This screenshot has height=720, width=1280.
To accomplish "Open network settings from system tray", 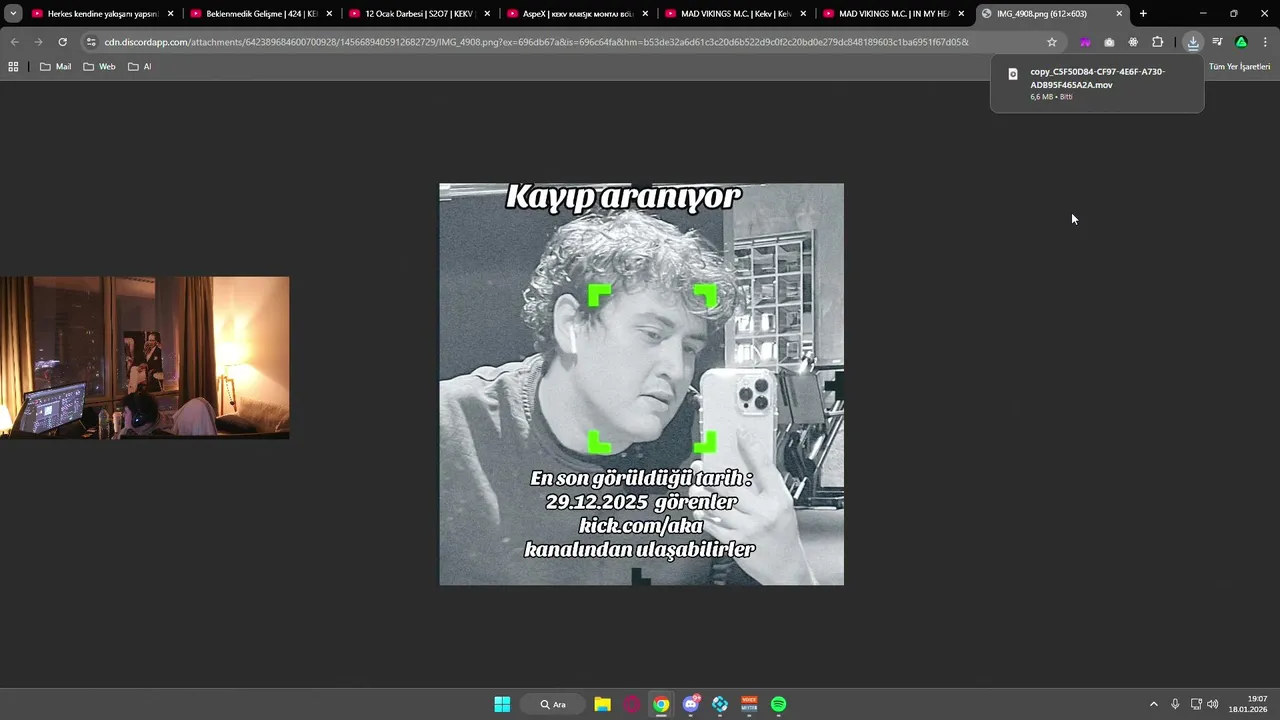I will tap(1196, 704).
